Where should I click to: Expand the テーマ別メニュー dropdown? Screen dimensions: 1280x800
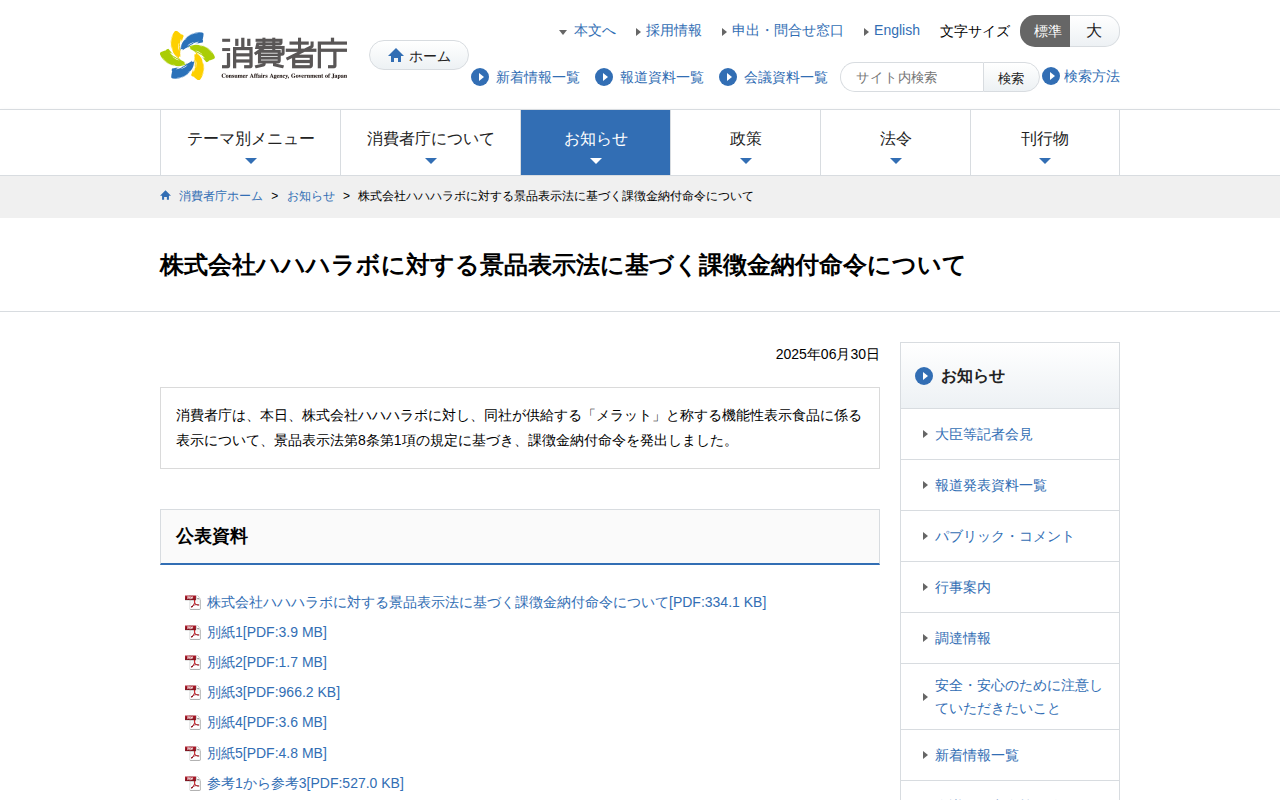coord(251,143)
